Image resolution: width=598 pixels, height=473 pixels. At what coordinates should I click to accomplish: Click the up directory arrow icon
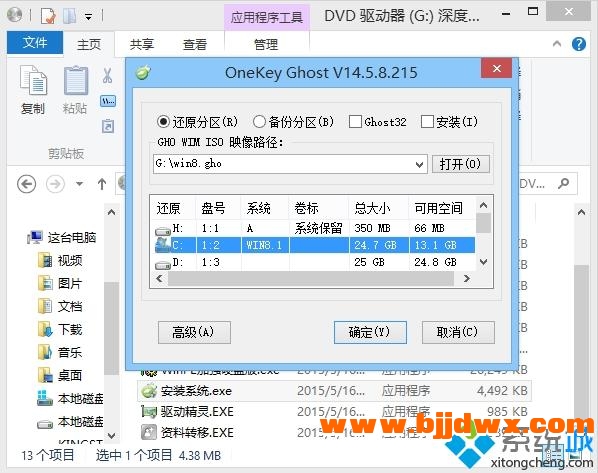coord(102,184)
